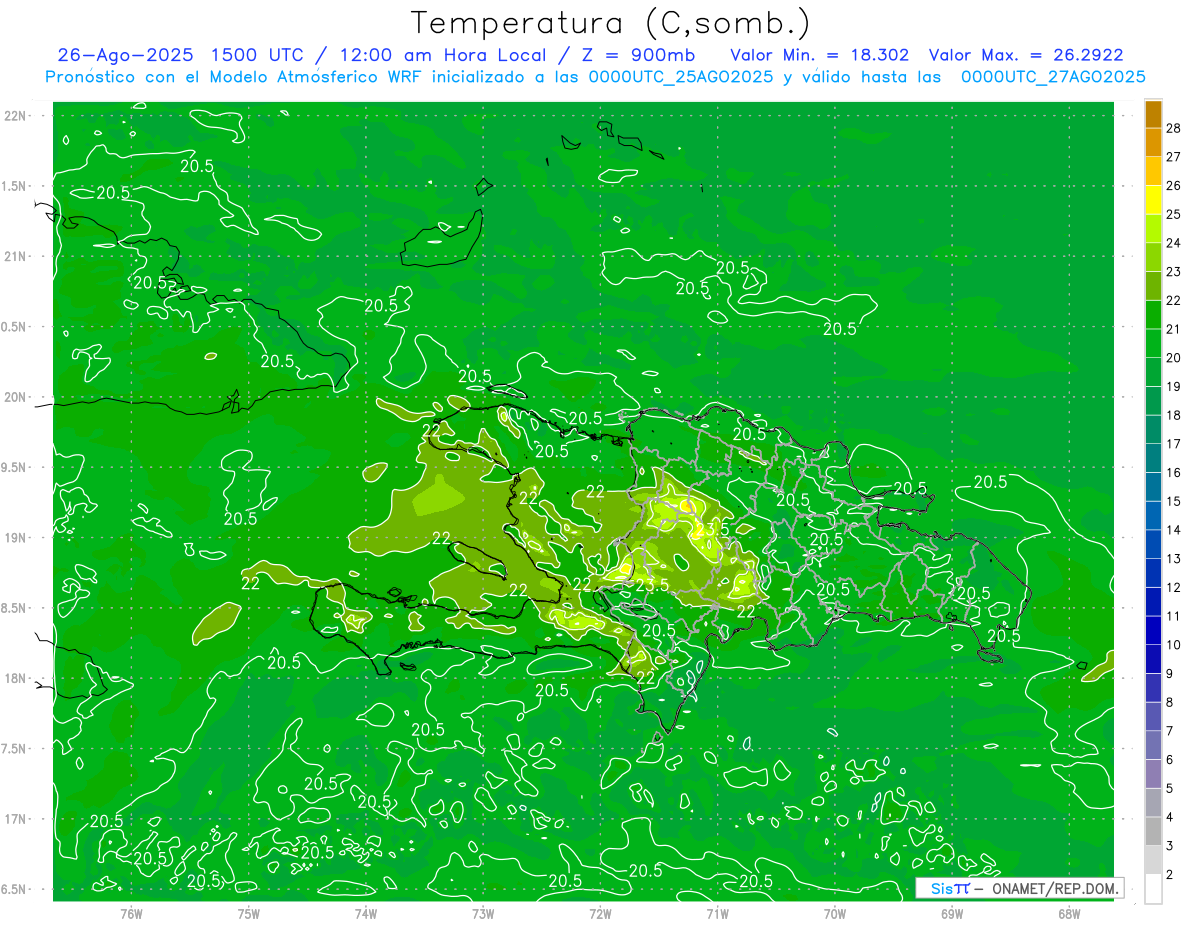Click the '18N' latitude axis label

coord(15,679)
